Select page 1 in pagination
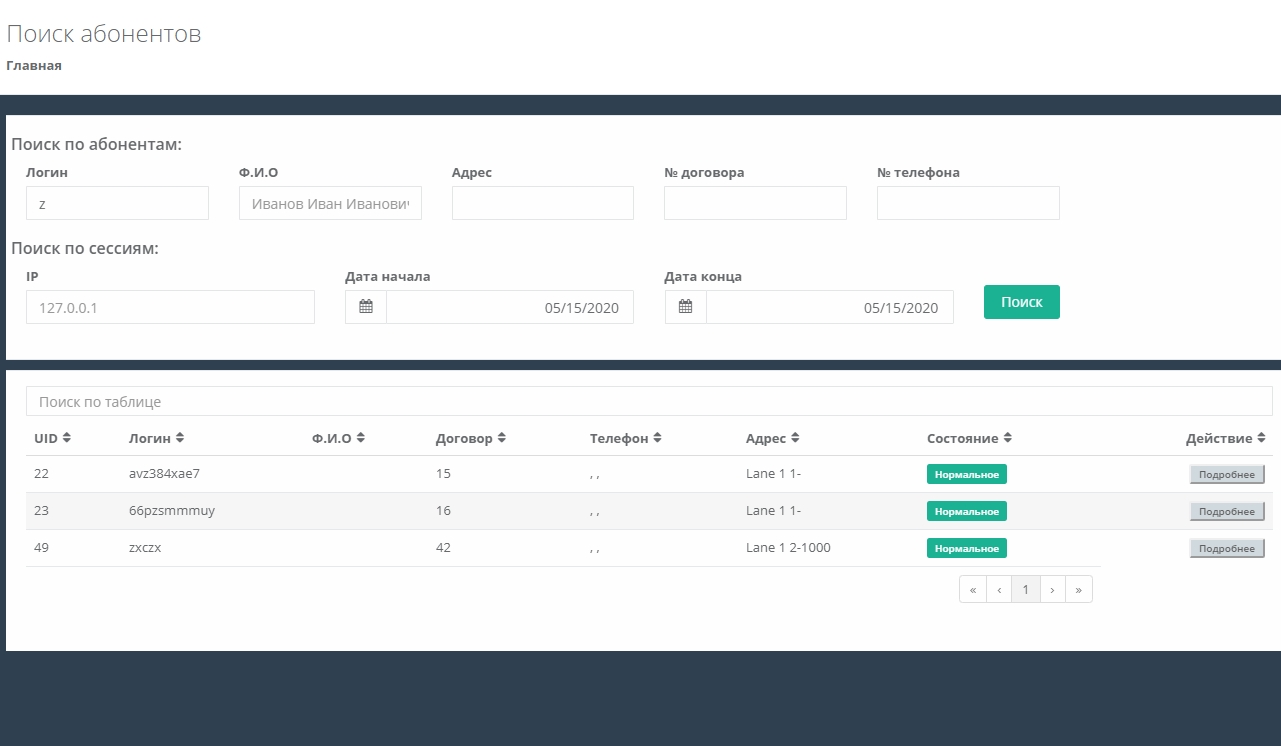1281x746 pixels. 1025,590
